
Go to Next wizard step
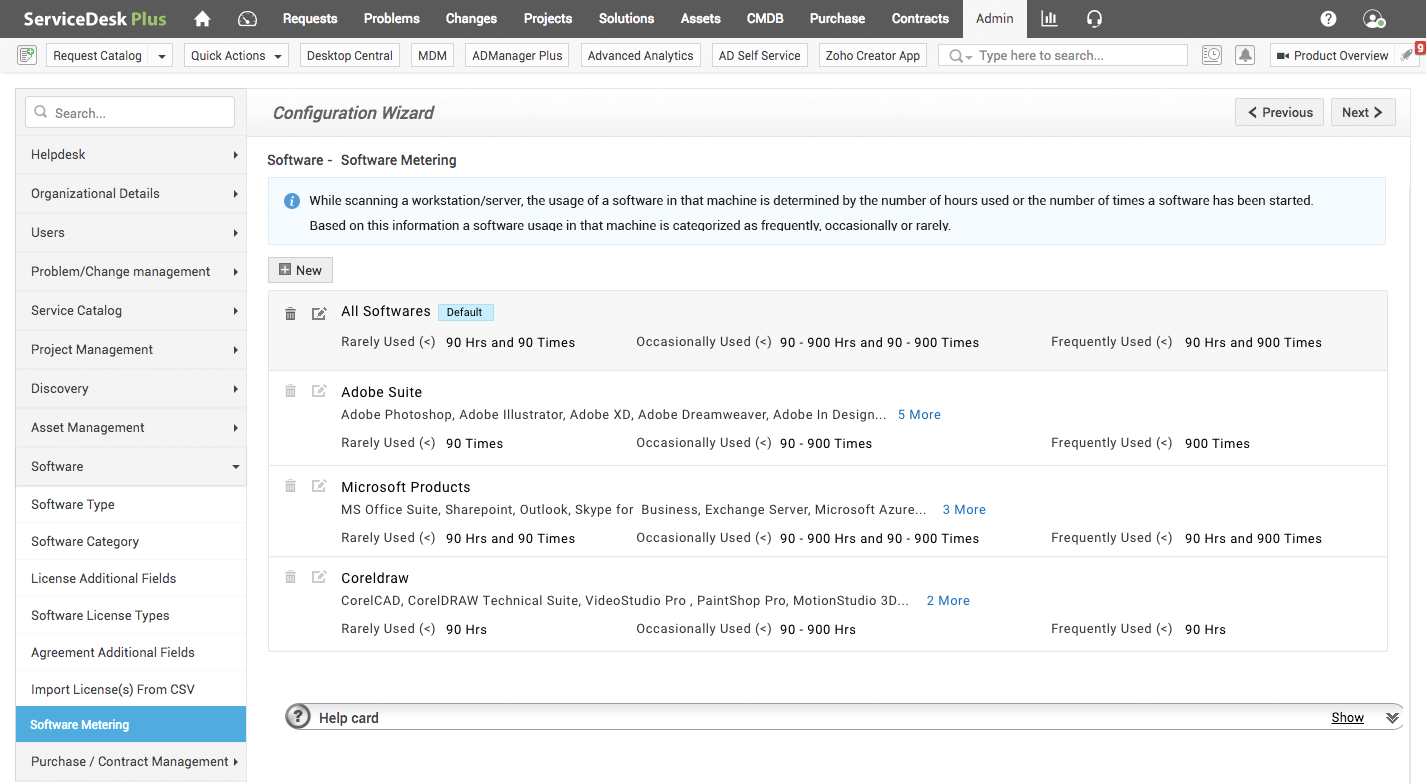point(1363,112)
